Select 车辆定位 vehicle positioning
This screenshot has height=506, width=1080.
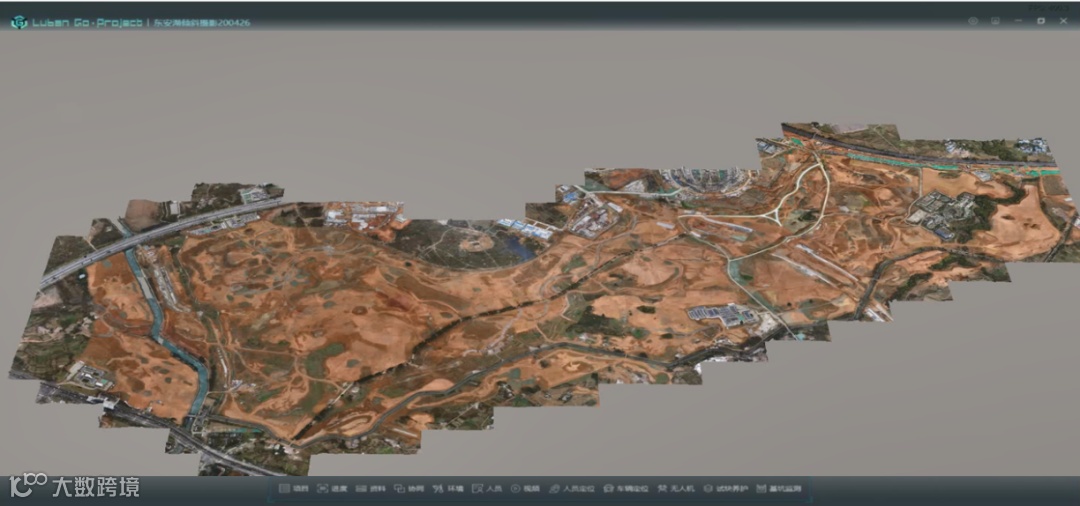coord(626,489)
